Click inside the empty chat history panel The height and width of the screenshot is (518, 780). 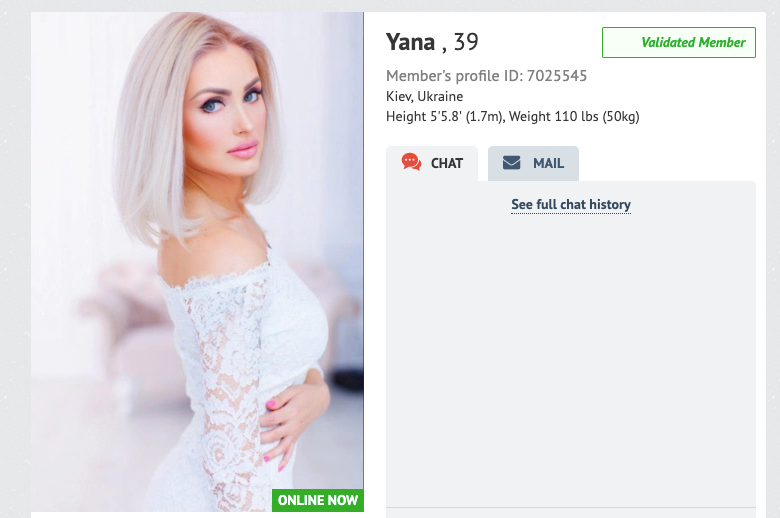pyautogui.click(x=571, y=358)
